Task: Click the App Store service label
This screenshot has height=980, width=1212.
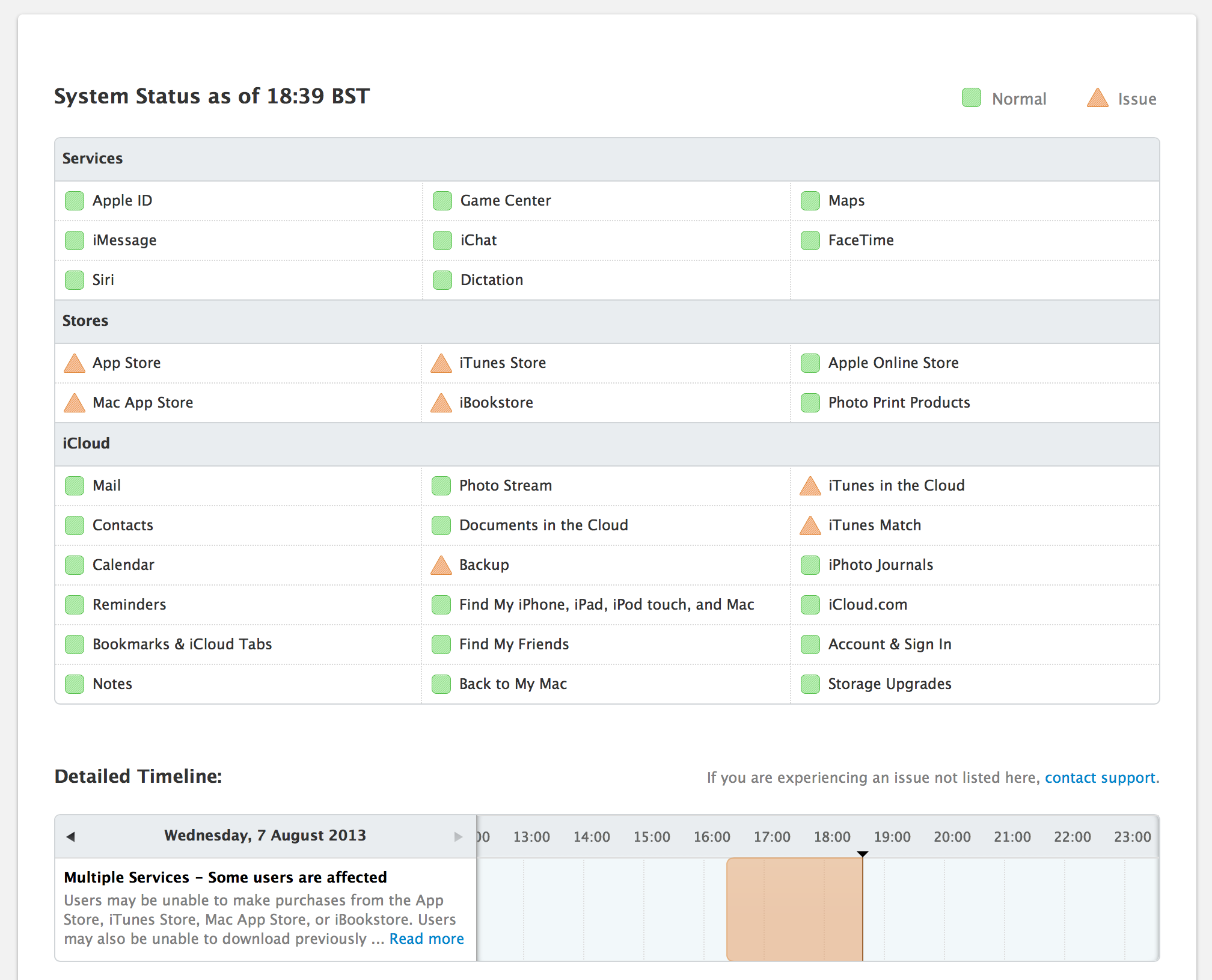Action: click(x=127, y=363)
